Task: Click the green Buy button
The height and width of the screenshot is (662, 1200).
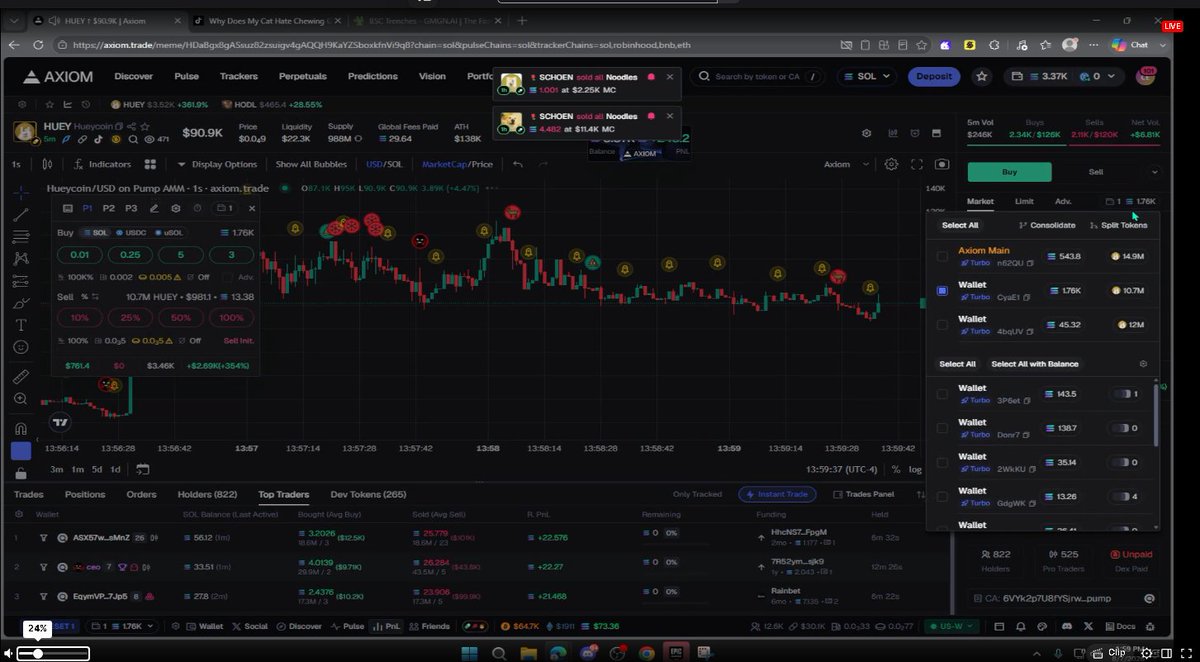Action: tap(1009, 172)
